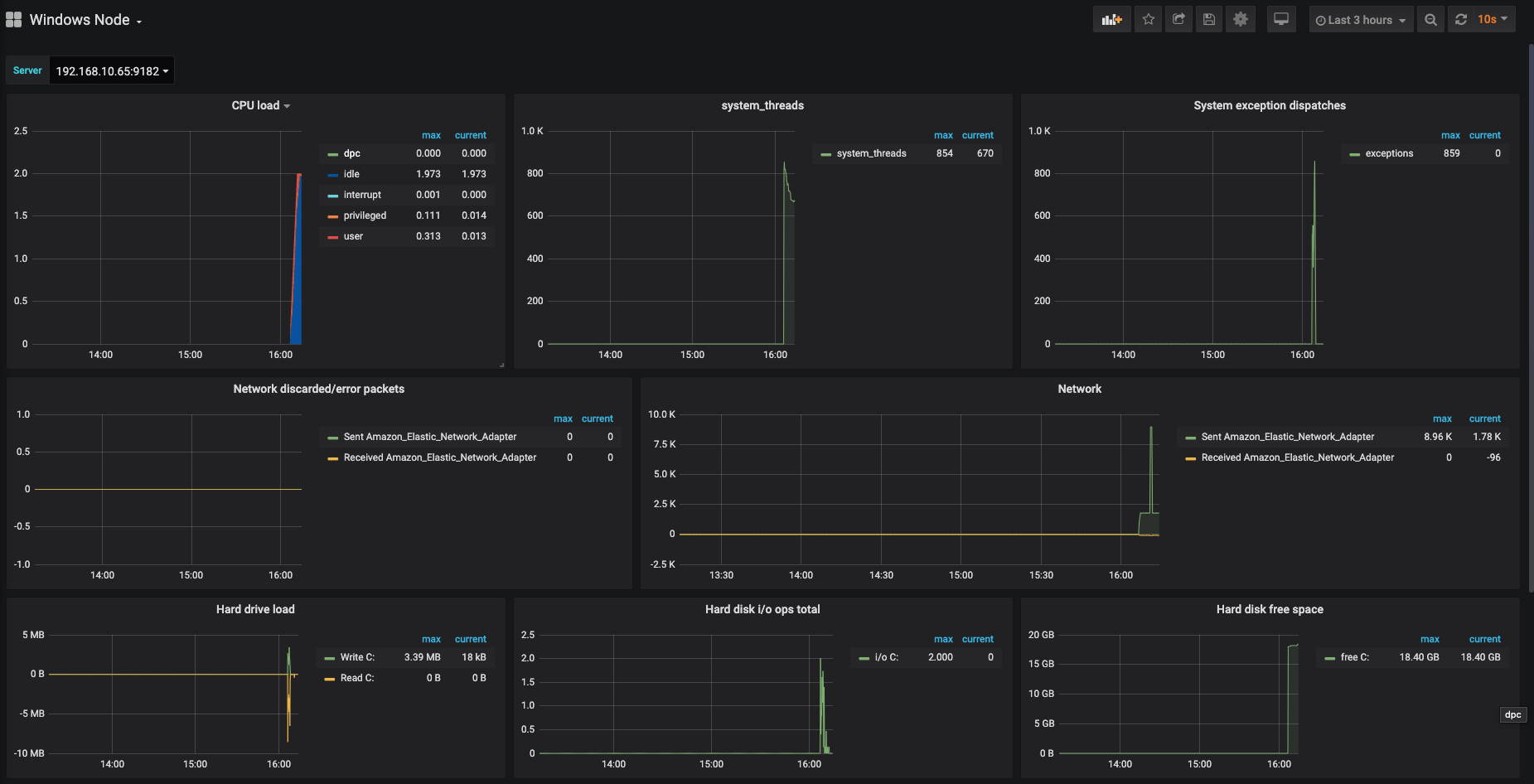Open the System exception dispatches panel menu

pos(1270,105)
